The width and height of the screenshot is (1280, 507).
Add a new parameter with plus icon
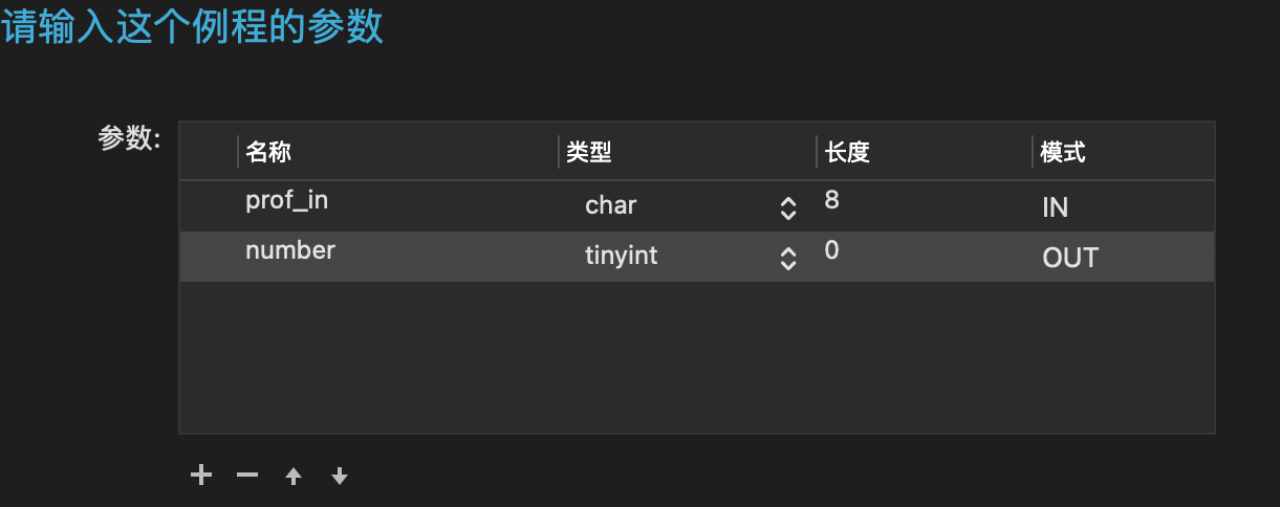[x=201, y=475]
